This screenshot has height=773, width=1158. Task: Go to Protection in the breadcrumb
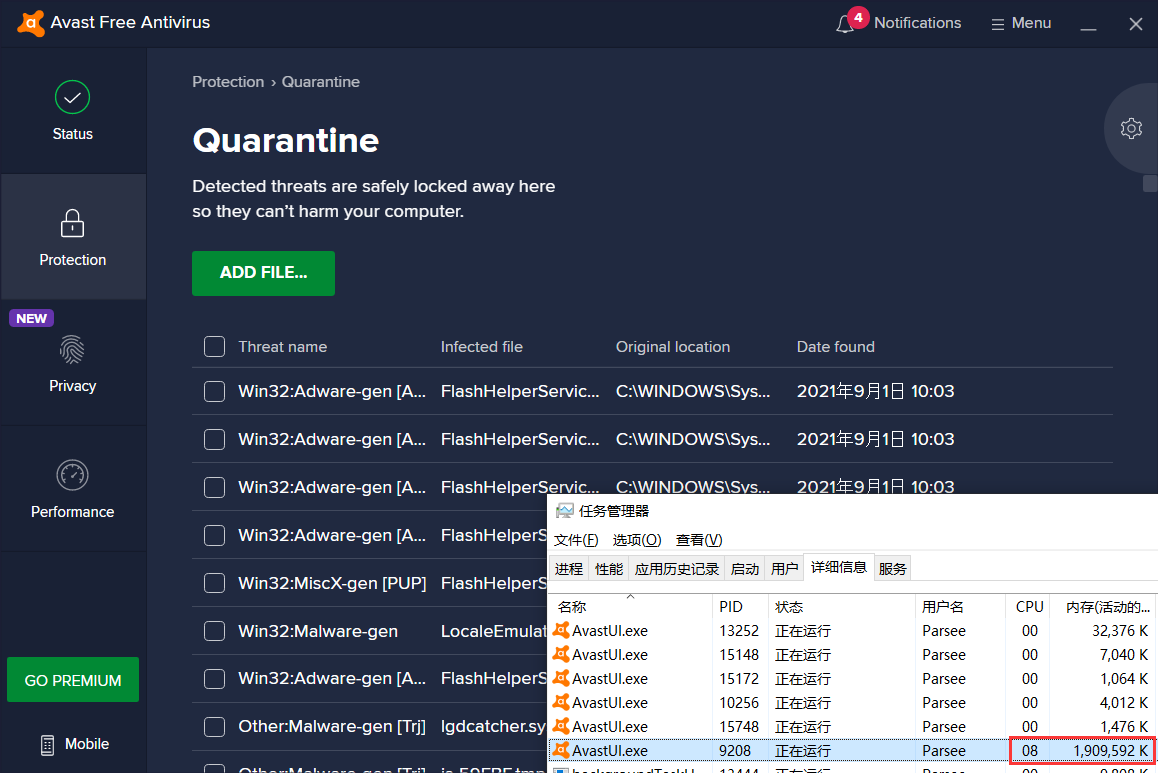click(227, 82)
